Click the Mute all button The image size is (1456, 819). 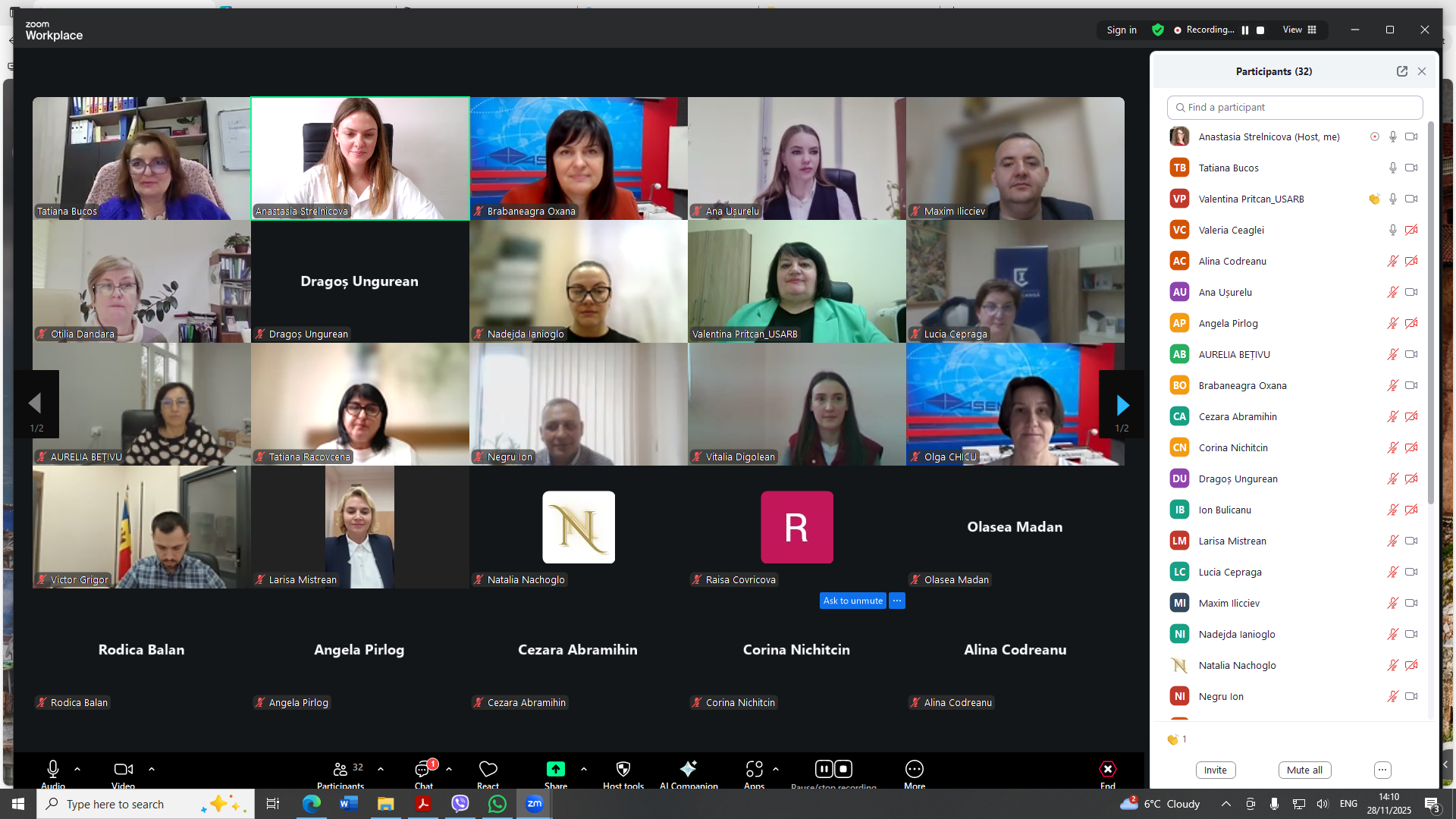tap(1304, 770)
